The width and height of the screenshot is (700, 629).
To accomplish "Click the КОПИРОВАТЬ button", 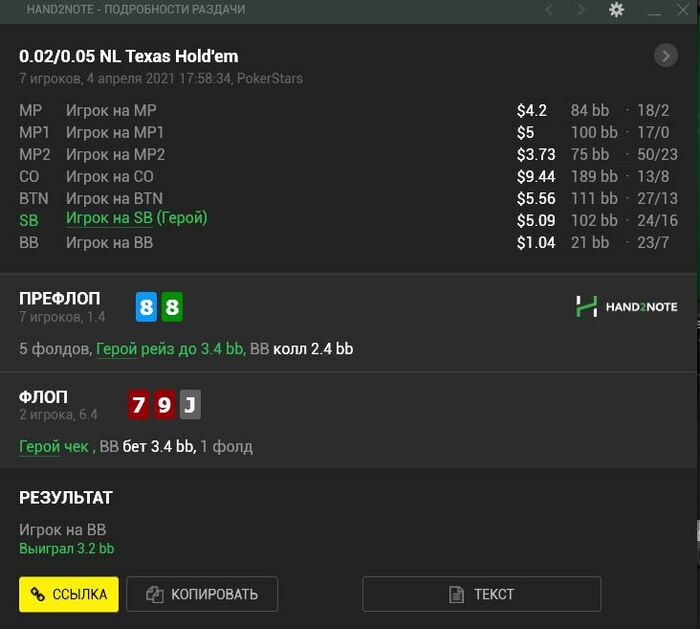I will (202, 594).
